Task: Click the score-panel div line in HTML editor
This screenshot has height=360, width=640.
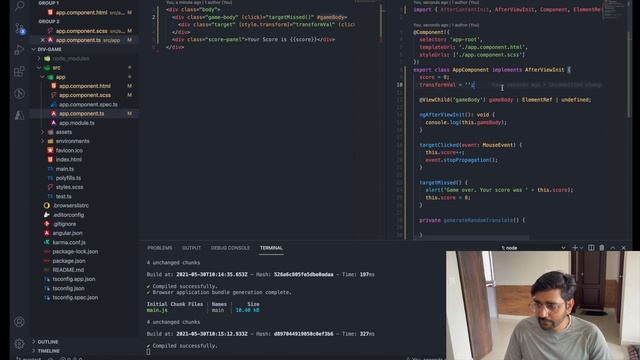Action: pyautogui.click(x=253, y=40)
